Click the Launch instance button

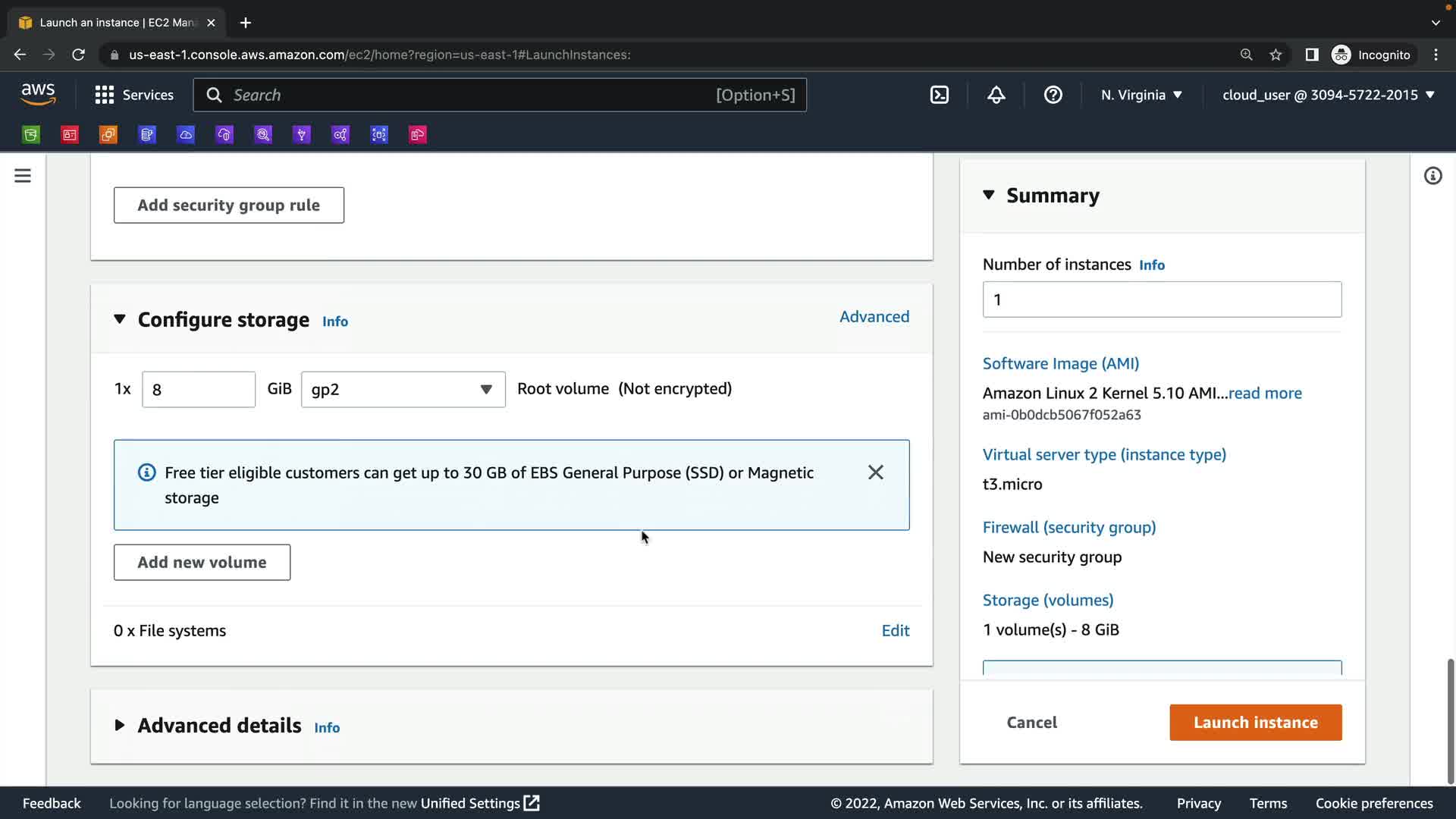coord(1255,722)
